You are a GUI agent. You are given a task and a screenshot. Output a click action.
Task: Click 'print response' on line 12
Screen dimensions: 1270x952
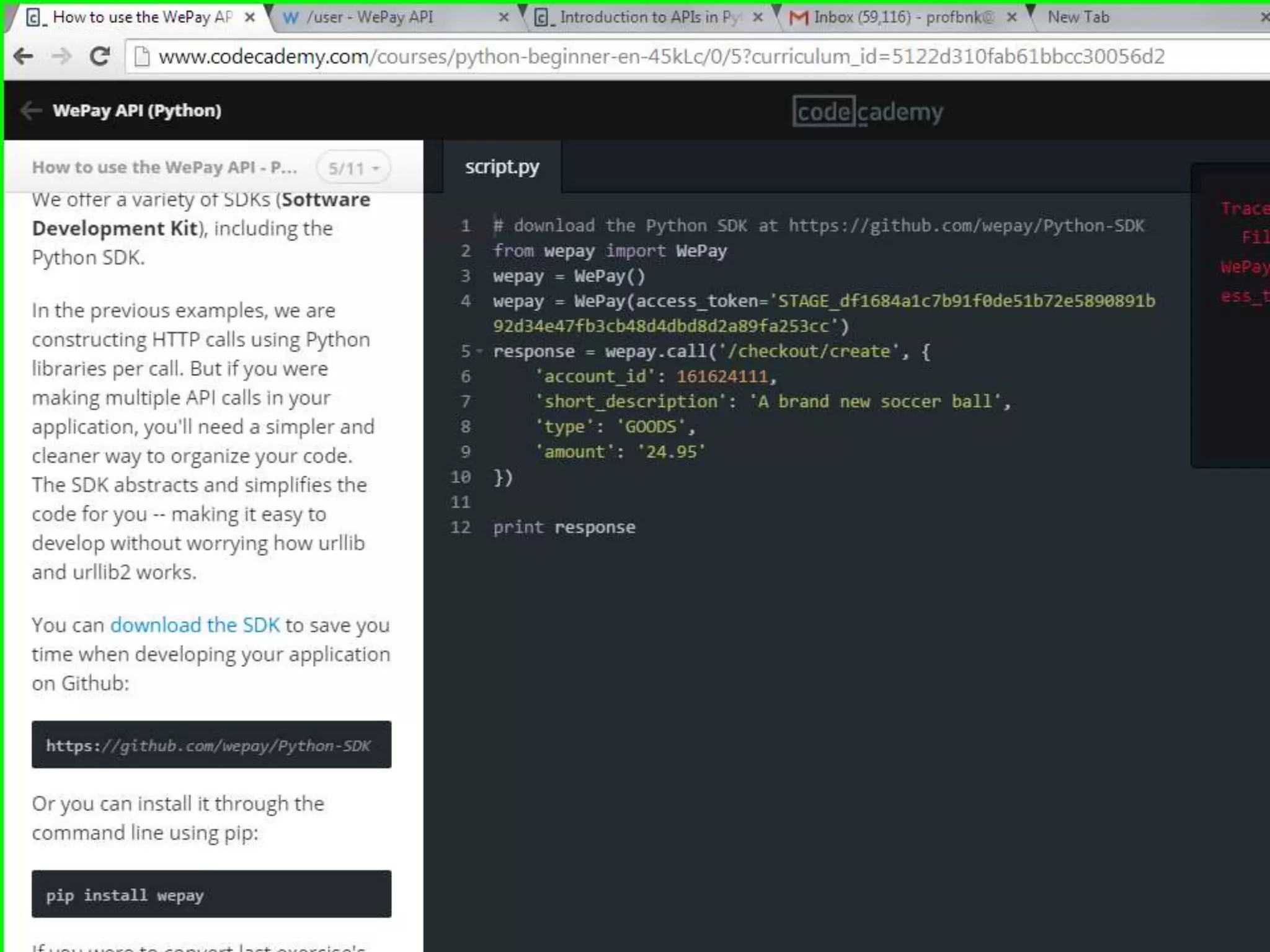564,527
